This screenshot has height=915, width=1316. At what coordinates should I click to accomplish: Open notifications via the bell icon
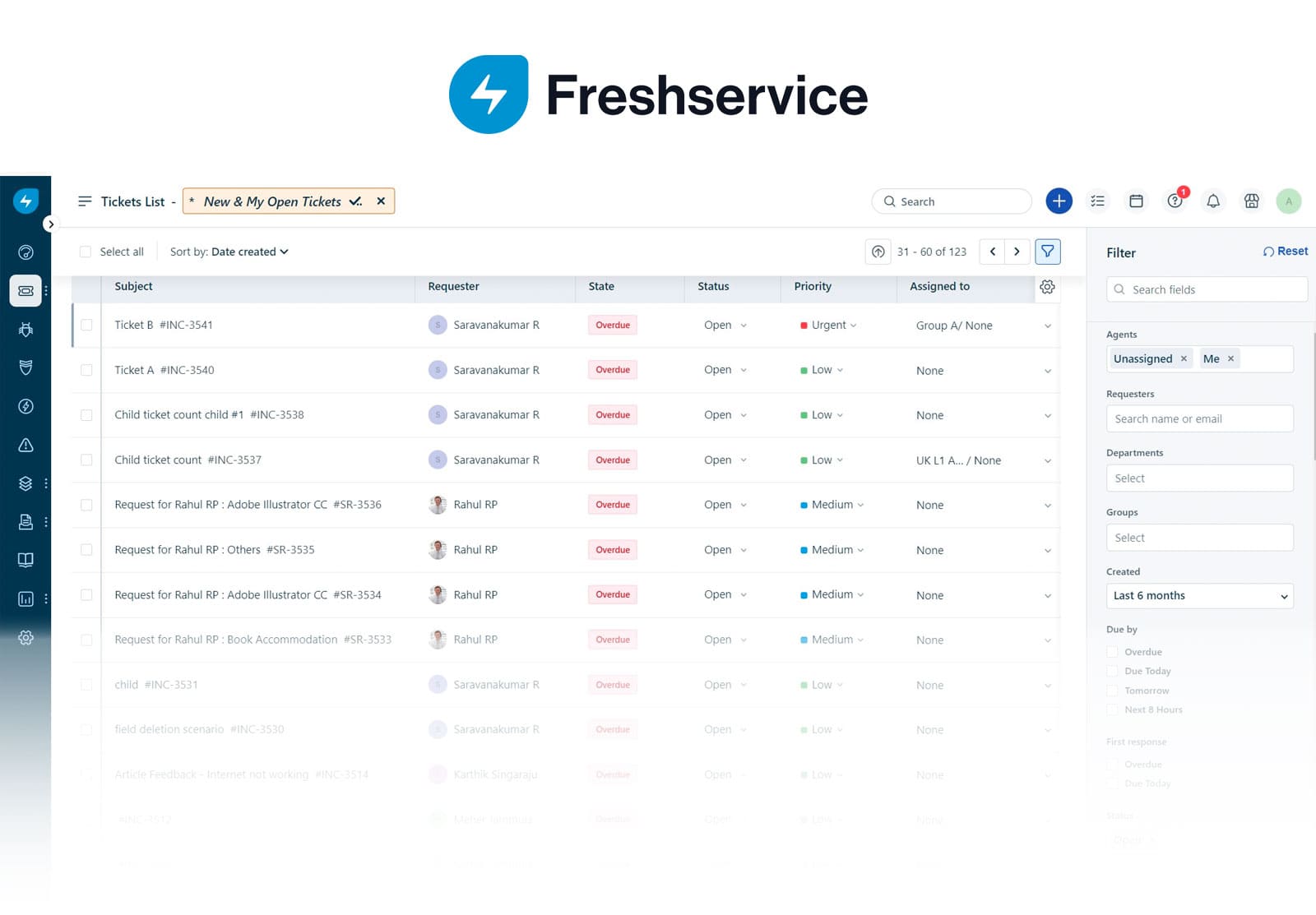[1213, 201]
